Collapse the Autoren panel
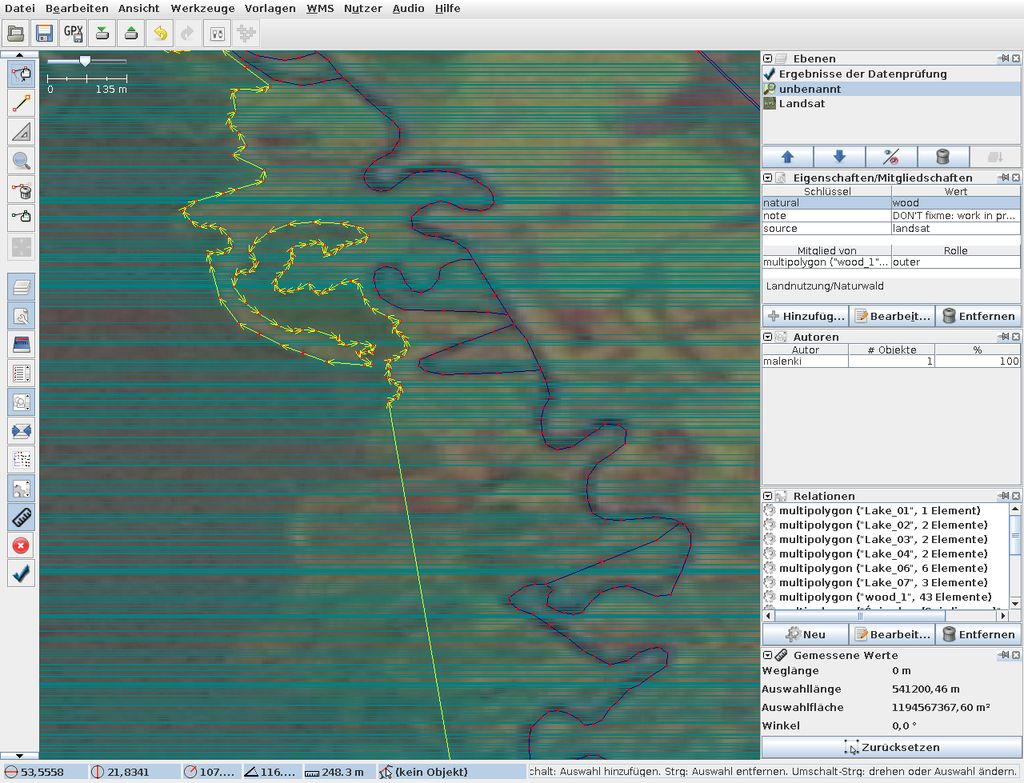Viewport: 1024px width, 783px height. coord(768,337)
